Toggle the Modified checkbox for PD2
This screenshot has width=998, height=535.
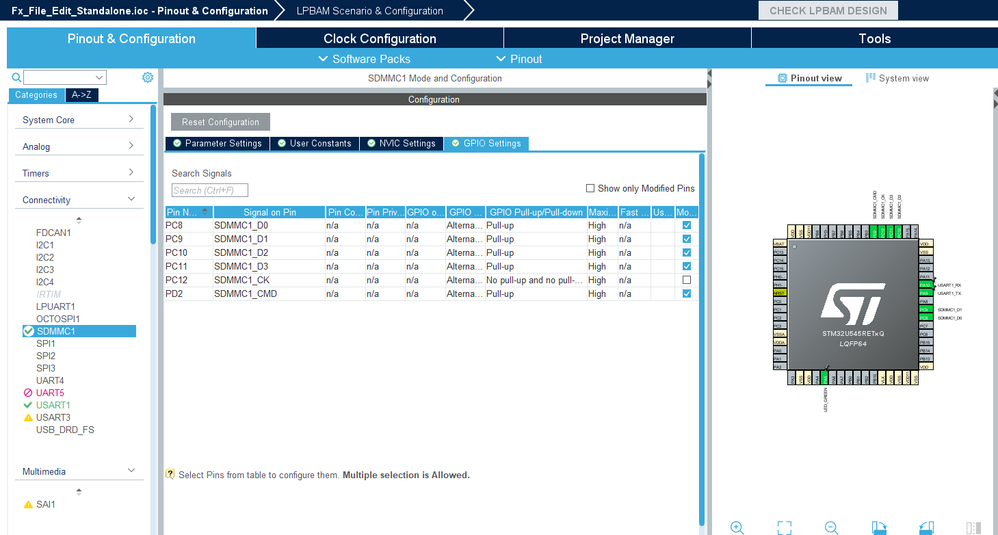point(686,293)
